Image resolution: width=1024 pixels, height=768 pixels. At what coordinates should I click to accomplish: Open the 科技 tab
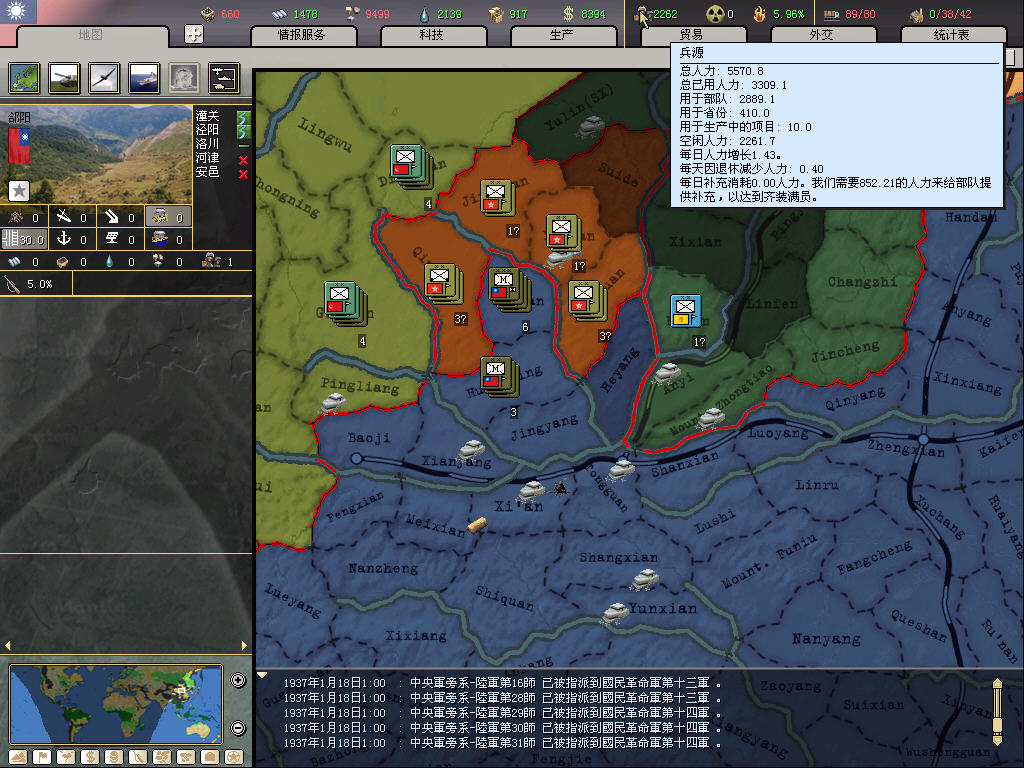(x=432, y=35)
